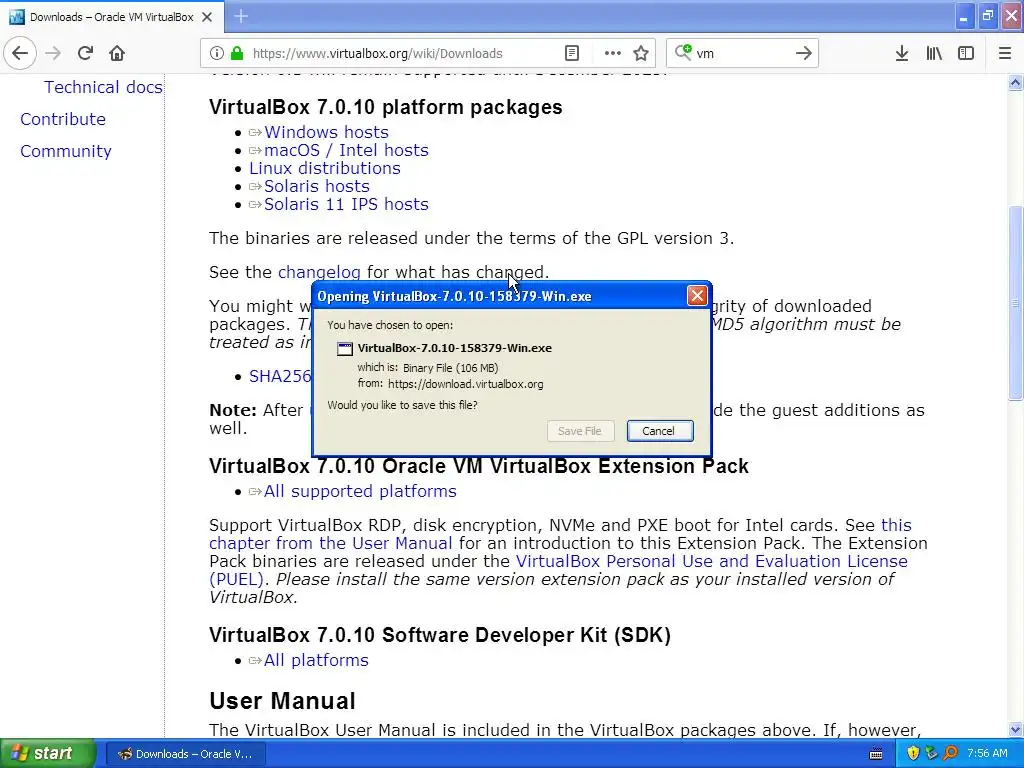1024x768 pixels.
Task: Reload the current page
Action: click(x=86, y=53)
